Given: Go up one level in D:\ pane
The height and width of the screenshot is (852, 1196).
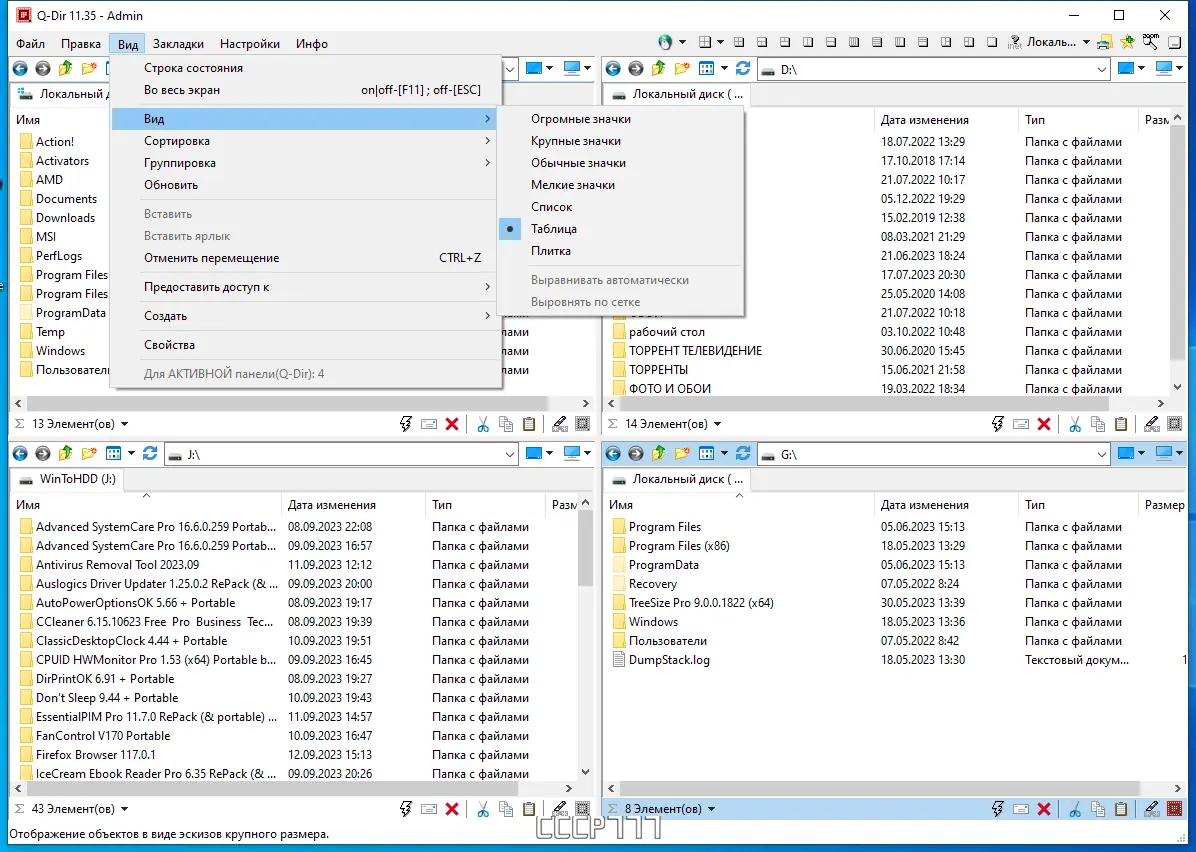Looking at the screenshot, I should click(x=658, y=69).
